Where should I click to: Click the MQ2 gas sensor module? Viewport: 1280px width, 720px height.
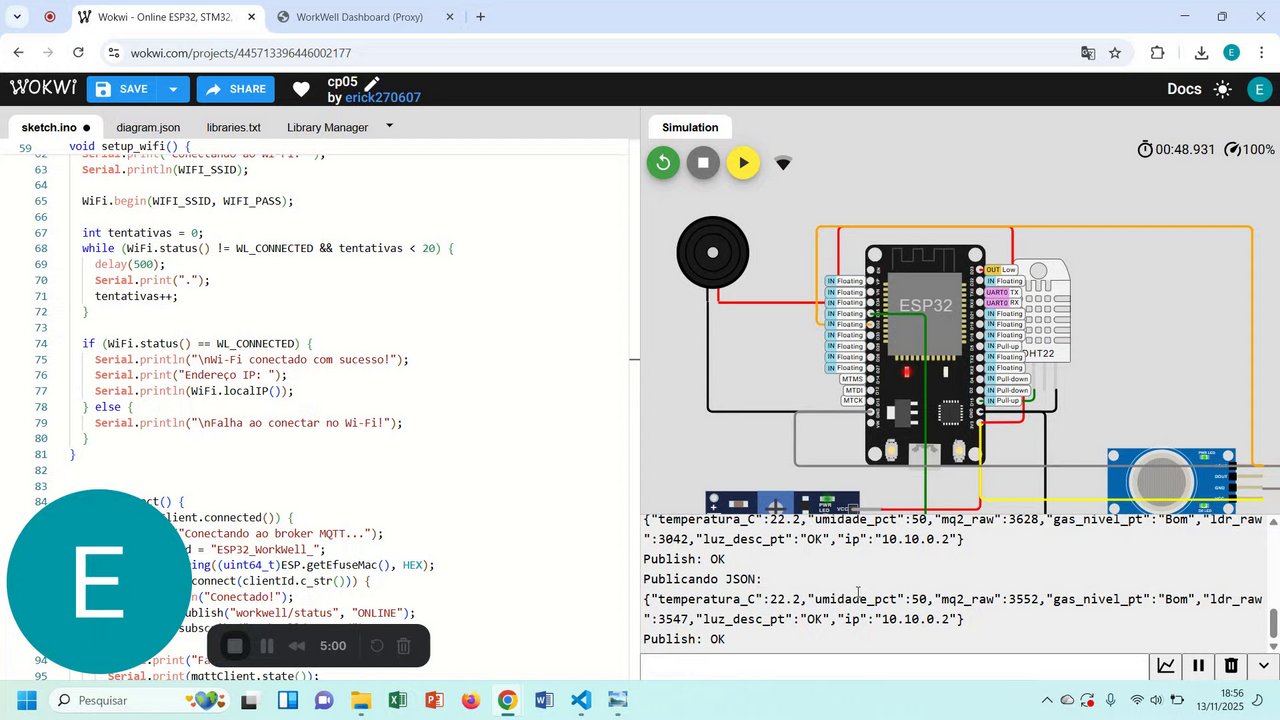pyautogui.click(x=1172, y=481)
